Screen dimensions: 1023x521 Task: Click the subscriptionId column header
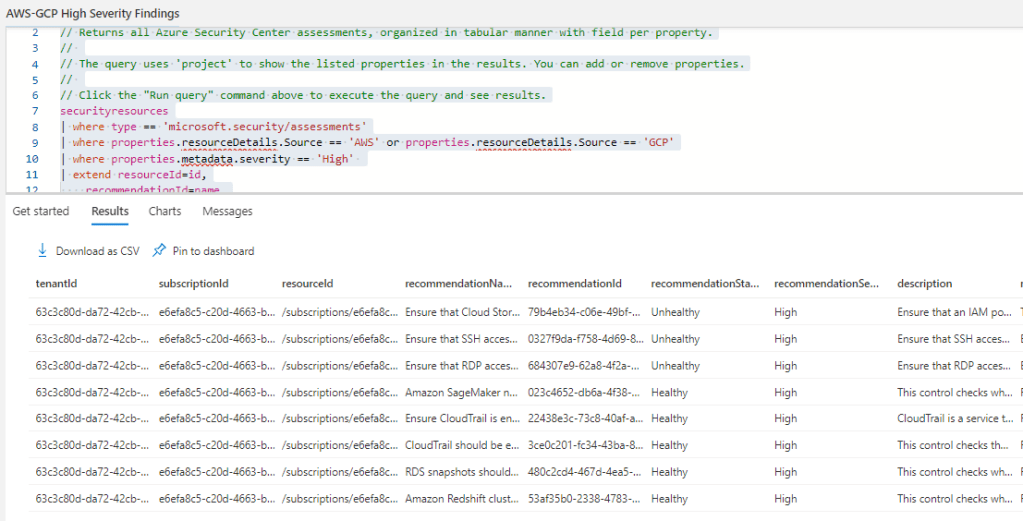(x=193, y=284)
